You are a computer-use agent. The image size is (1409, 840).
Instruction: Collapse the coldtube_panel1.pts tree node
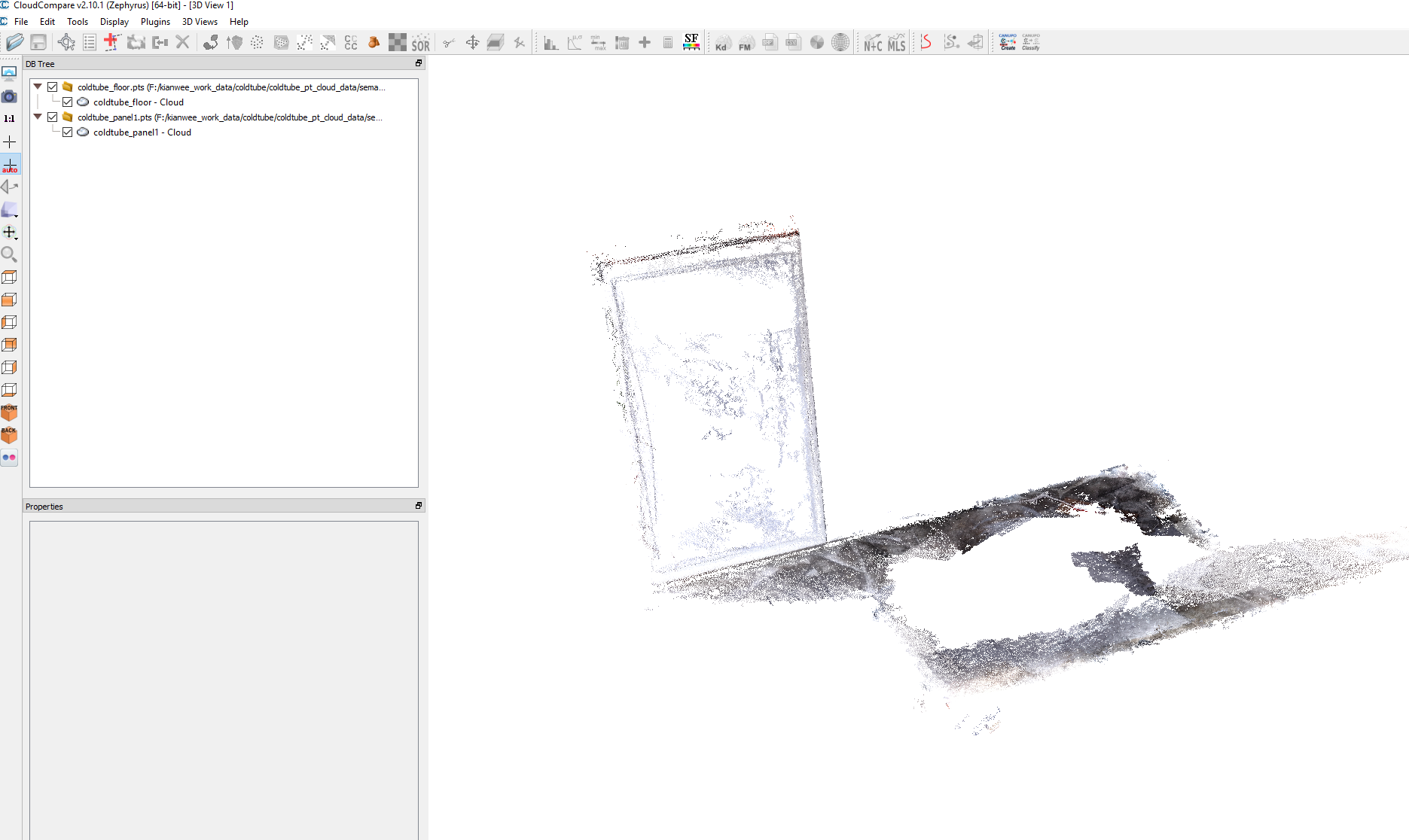click(38, 117)
